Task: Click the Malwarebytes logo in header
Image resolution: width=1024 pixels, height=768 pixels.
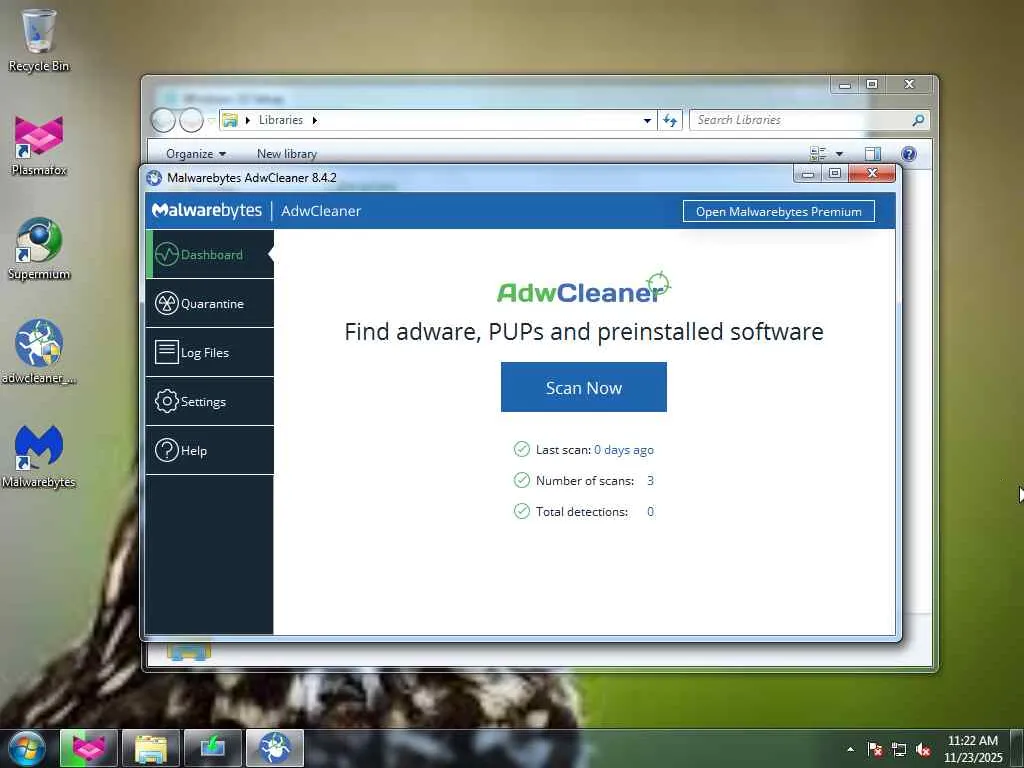Action: tap(206, 210)
